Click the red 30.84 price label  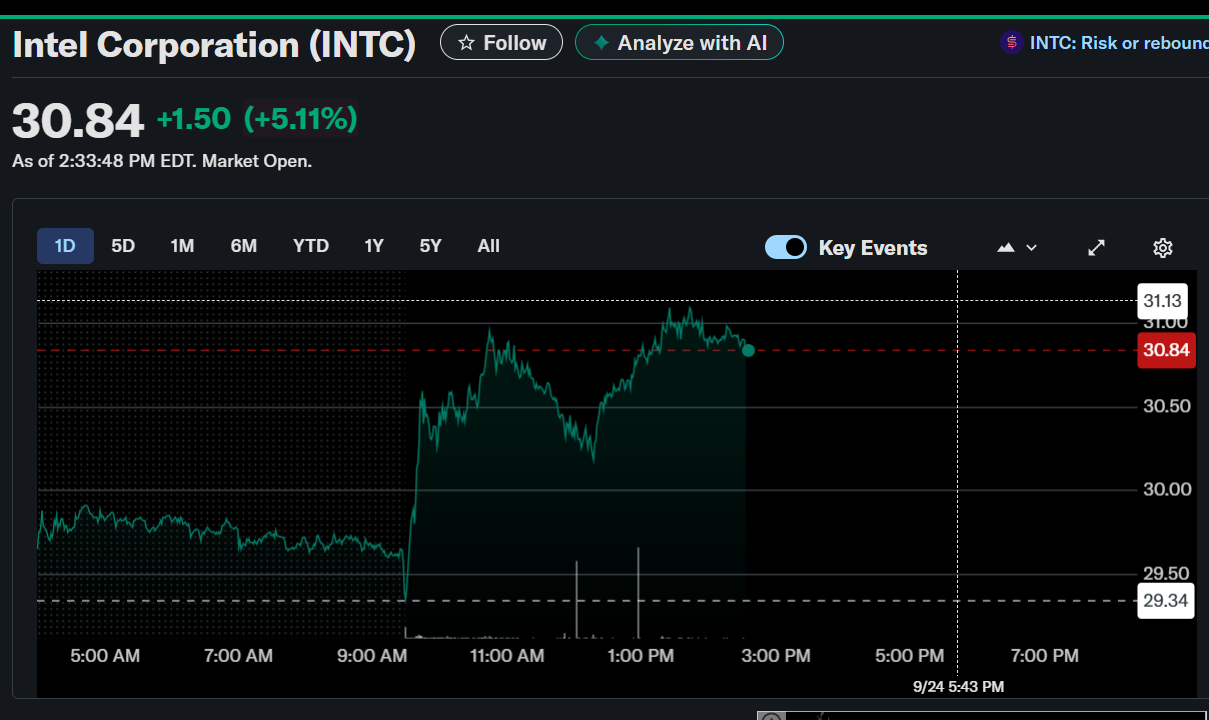coord(1166,350)
